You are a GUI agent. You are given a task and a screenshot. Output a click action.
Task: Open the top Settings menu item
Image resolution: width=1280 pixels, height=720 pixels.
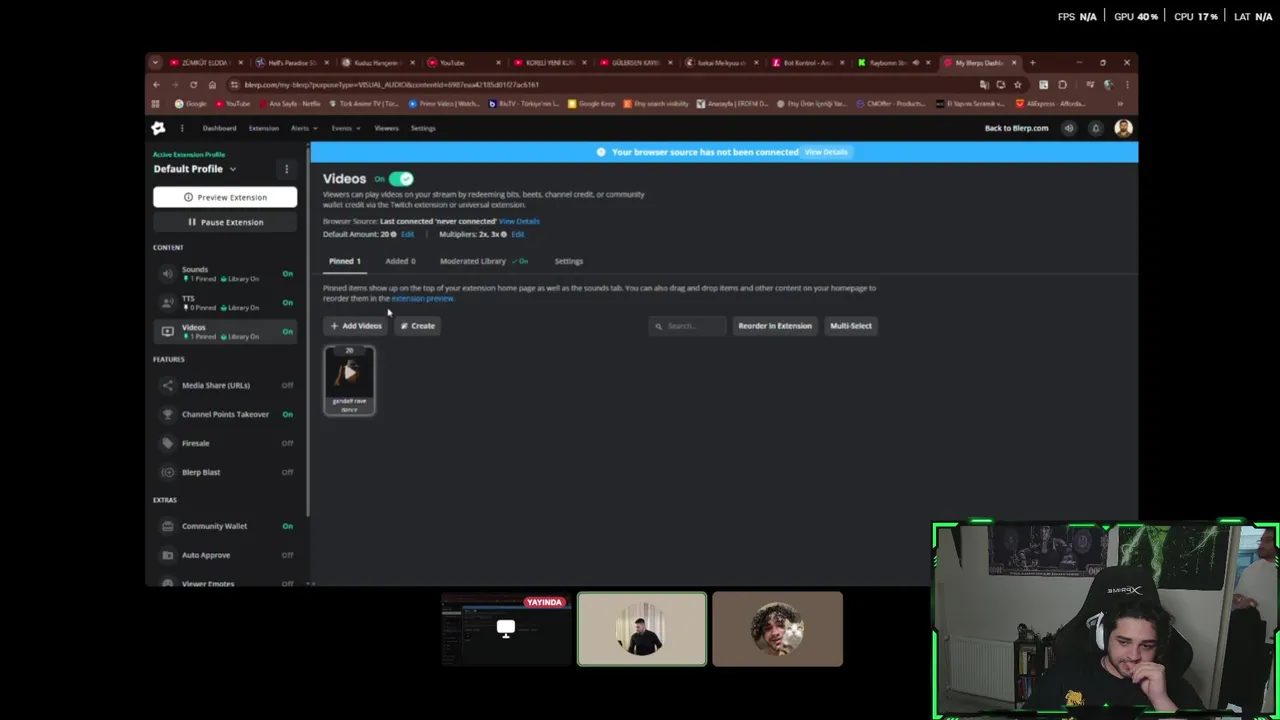[x=423, y=128]
